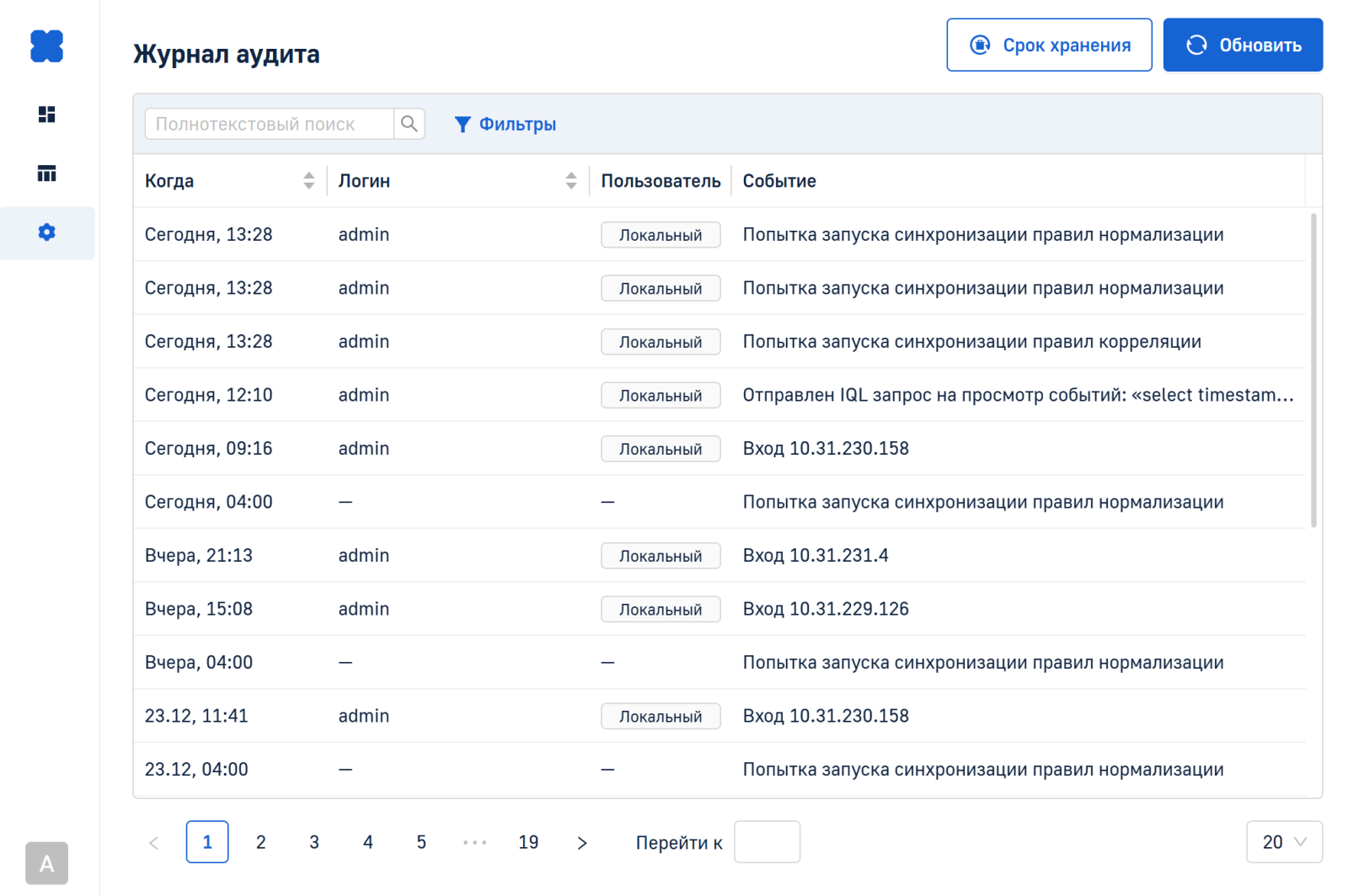Image resolution: width=1348 pixels, height=896 pixels.
Task: Click the previous page arrow
Action: point(153,843)
